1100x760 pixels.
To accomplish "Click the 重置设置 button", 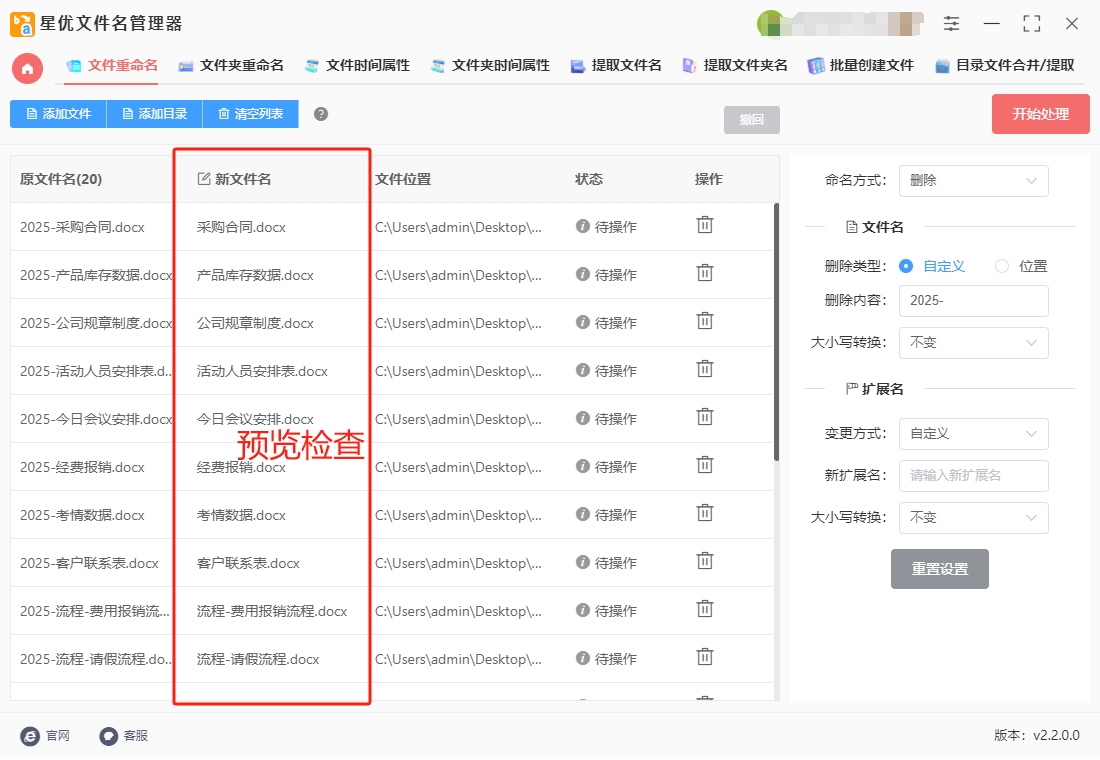I will 939,569.
